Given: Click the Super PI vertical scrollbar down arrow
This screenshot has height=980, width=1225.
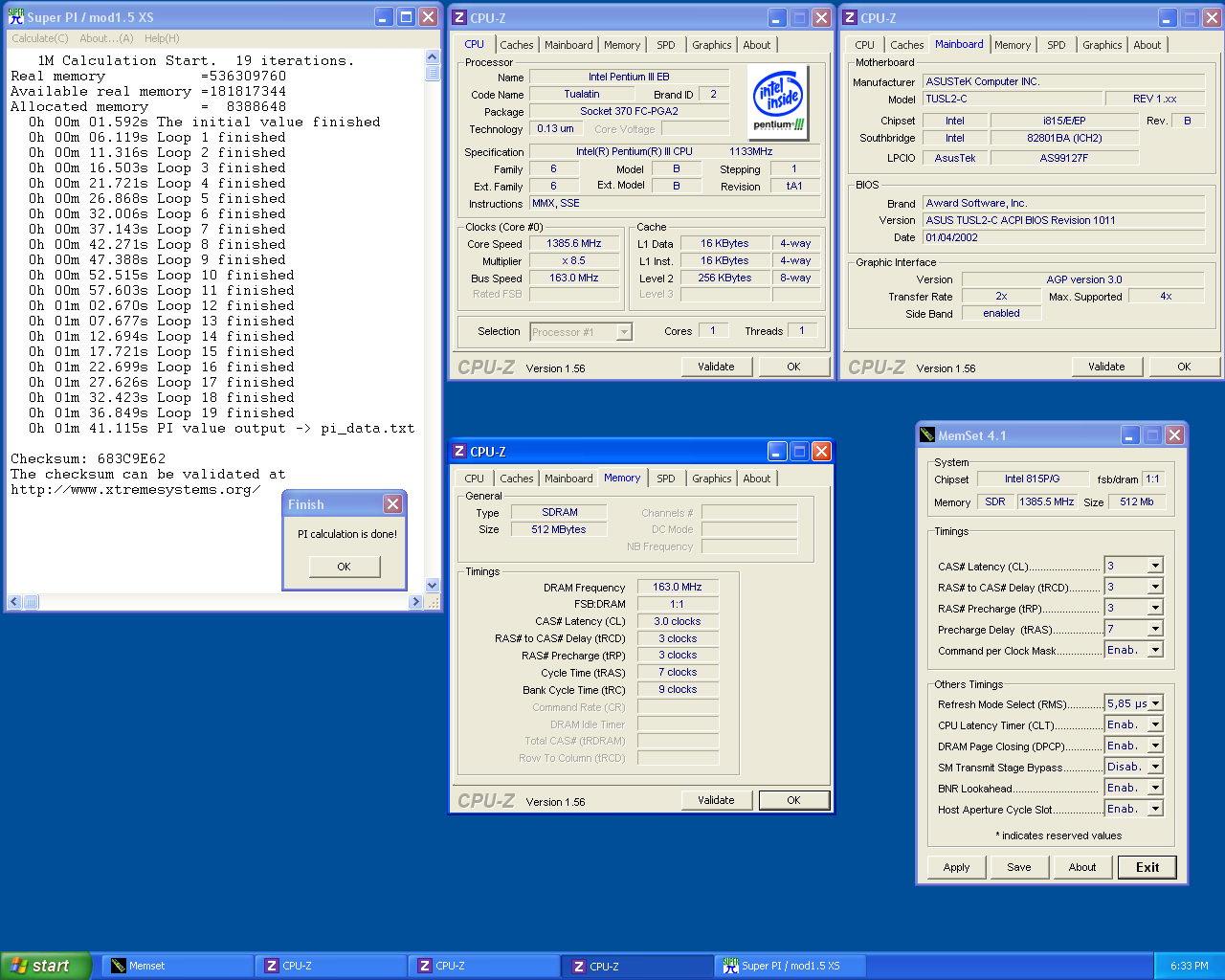Looking at the screenshot, I should [x=432, y=586].
